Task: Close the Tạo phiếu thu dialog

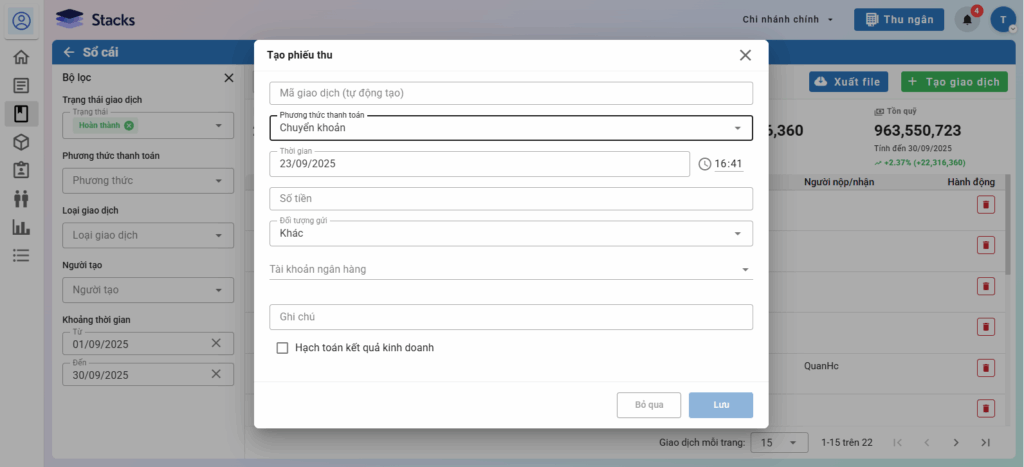Action: click(745, 55)
